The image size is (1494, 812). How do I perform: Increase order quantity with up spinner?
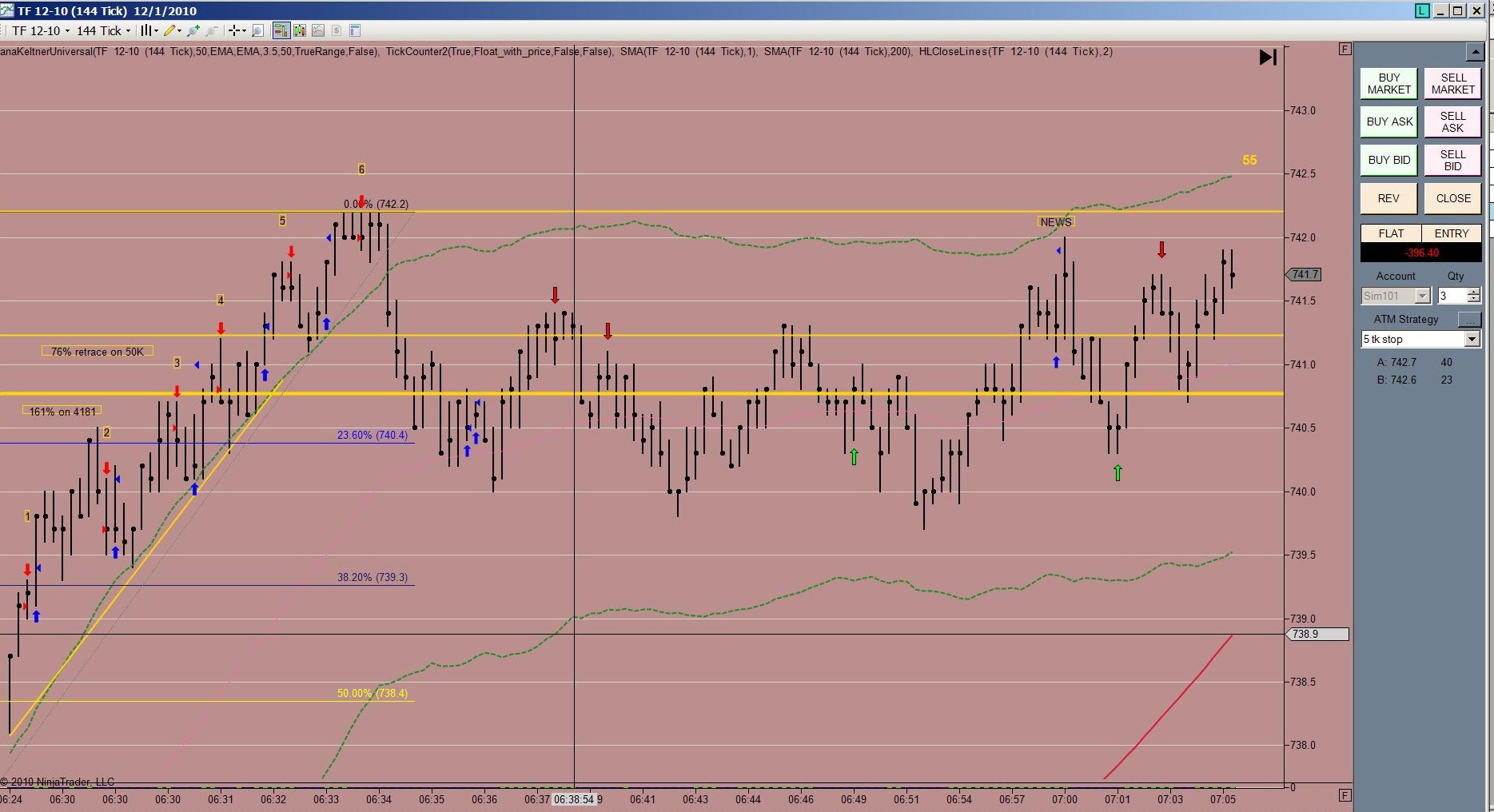click(1474, 292)
